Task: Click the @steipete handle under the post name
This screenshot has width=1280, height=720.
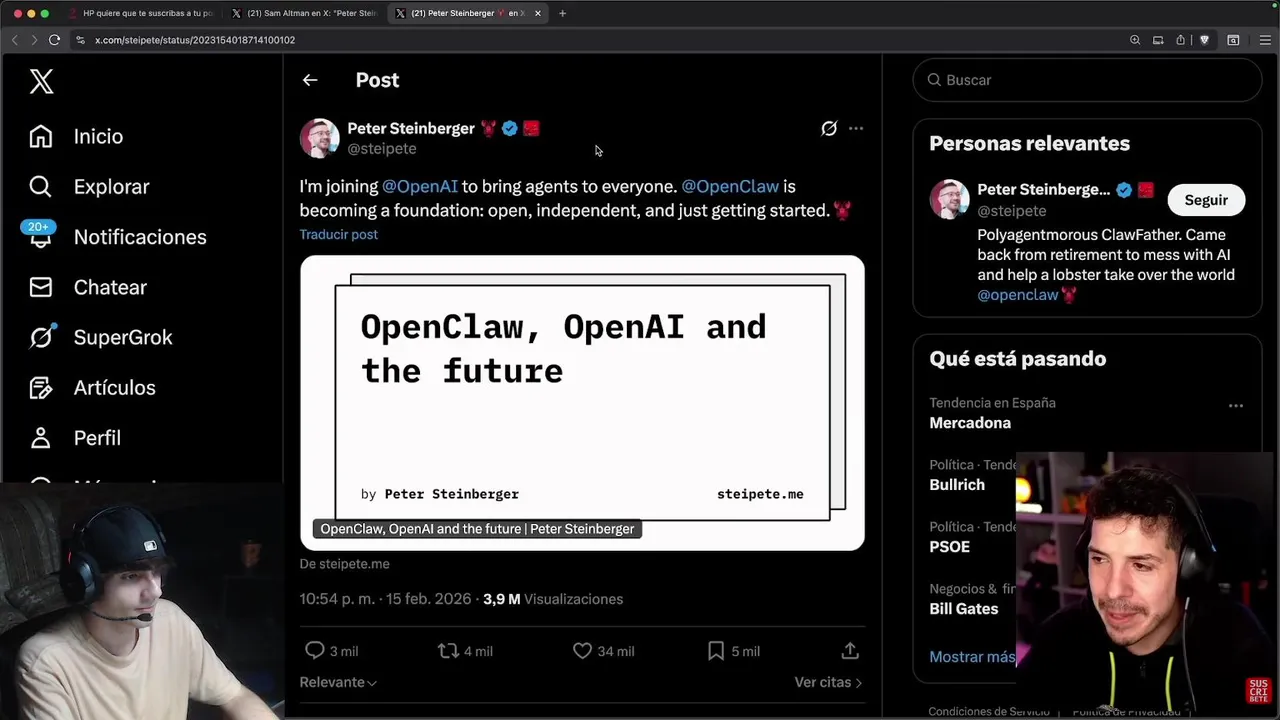Action: pyautogui.click(x=381, y=148)
